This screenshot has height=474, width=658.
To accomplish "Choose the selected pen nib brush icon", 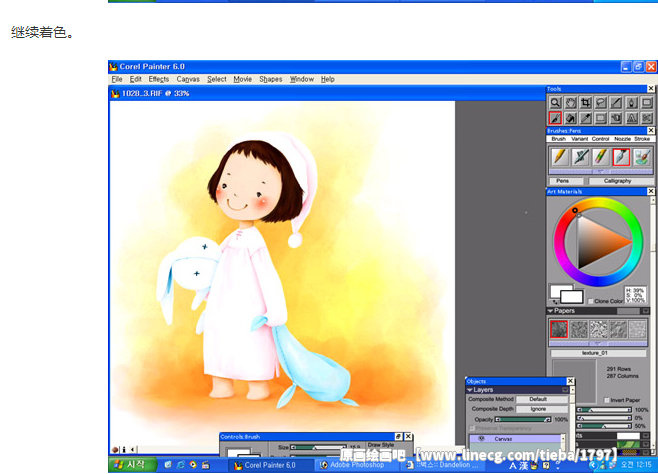I will coord(621,157).
